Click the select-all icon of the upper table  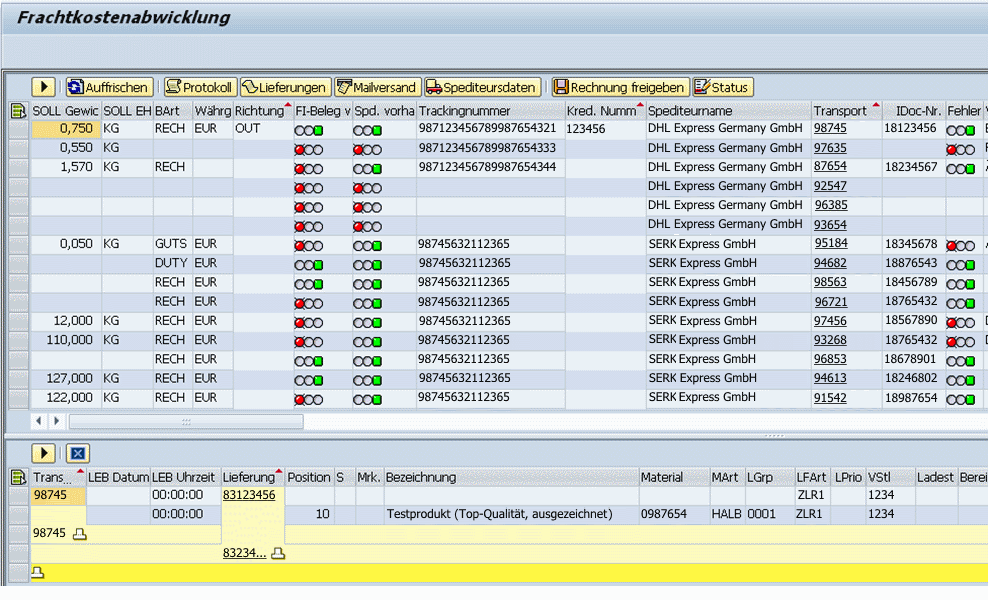click(18, 111)
